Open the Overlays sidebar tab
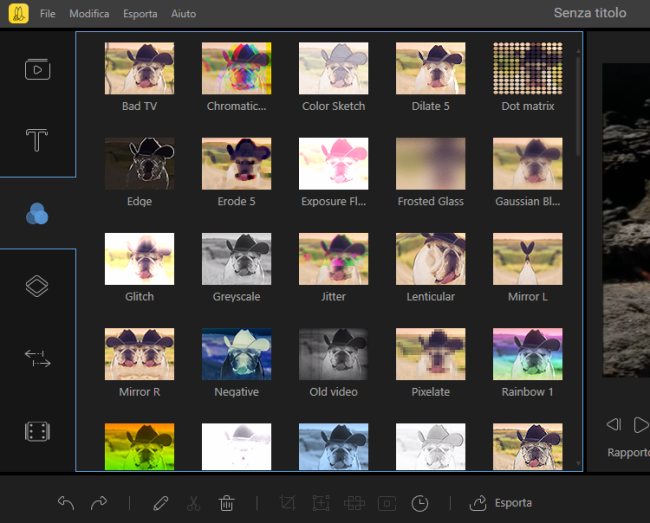 (x=37, y=286)
